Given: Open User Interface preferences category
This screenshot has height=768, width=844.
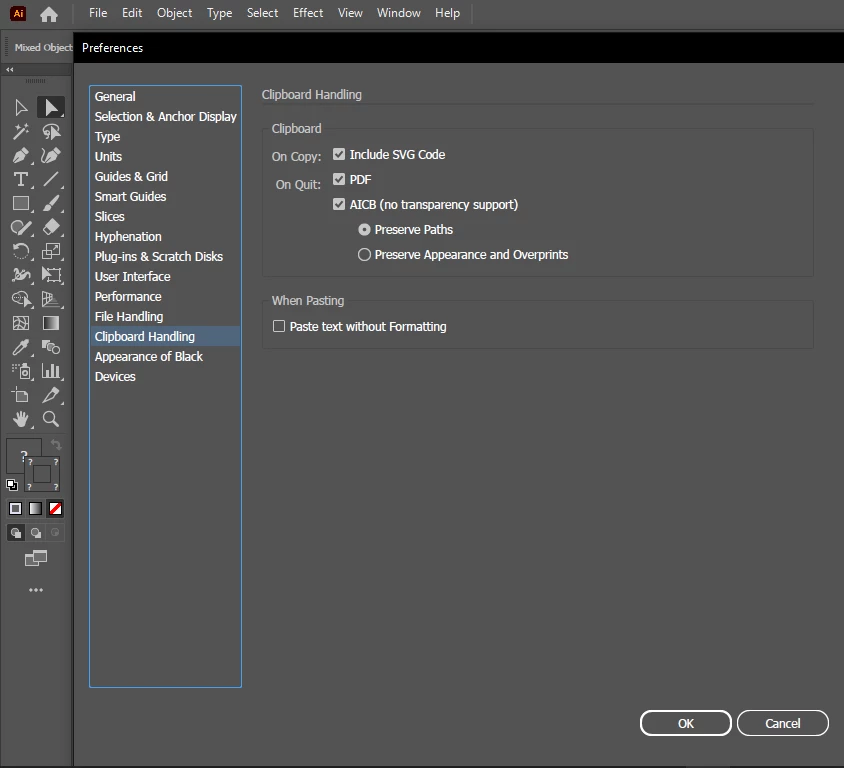Looking at the screenshot, I should [165, 277].
